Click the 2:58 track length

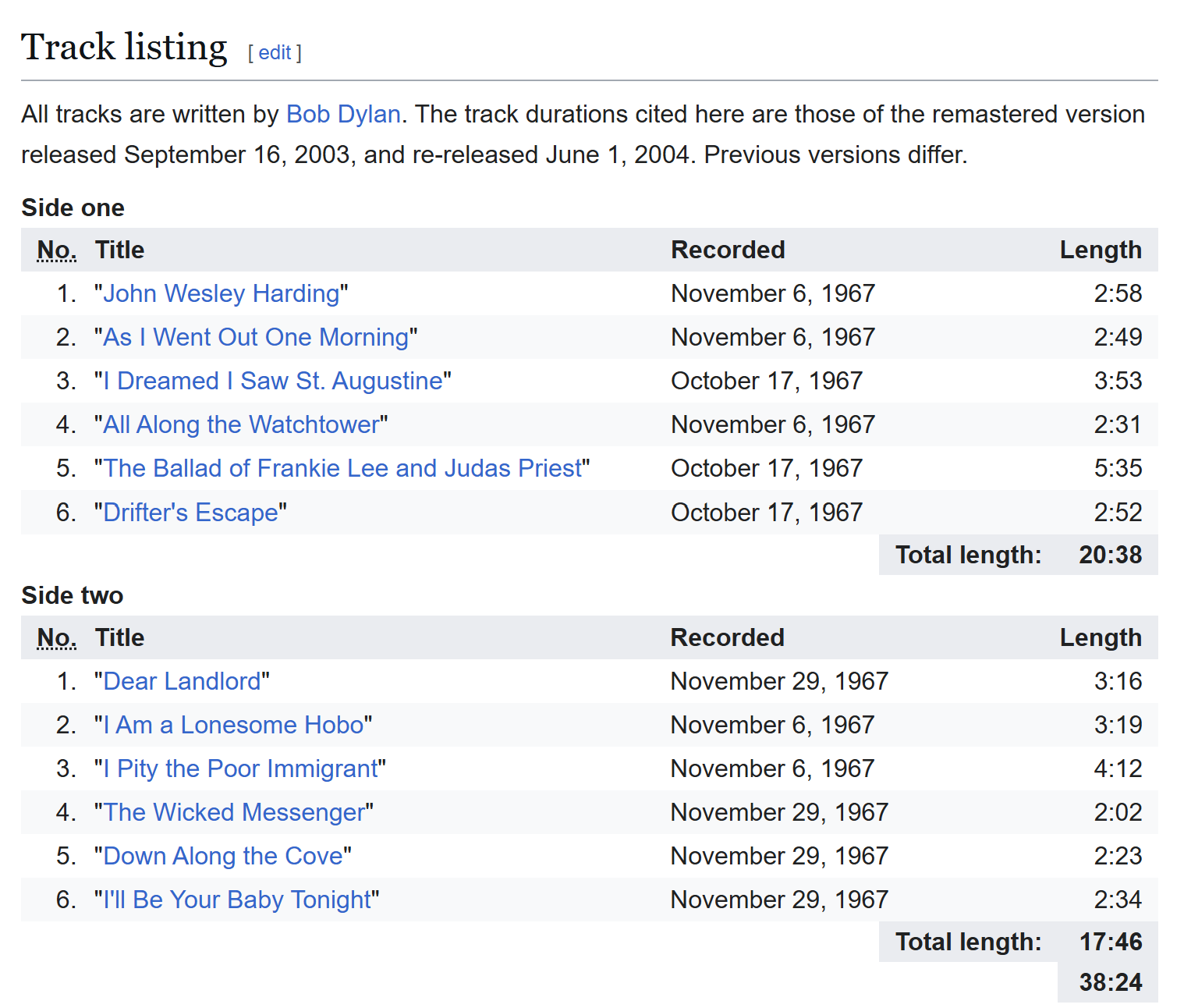[1118, 293]
